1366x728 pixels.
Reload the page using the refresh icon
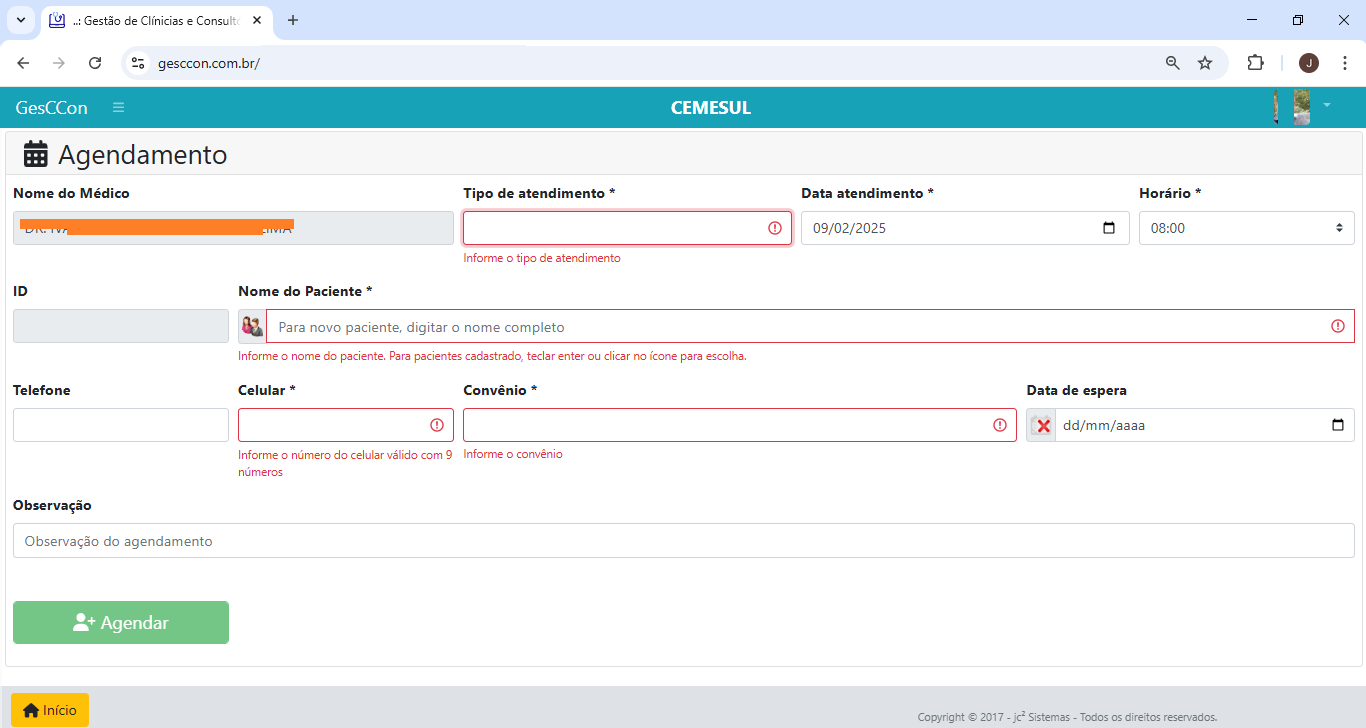point(95,63)
